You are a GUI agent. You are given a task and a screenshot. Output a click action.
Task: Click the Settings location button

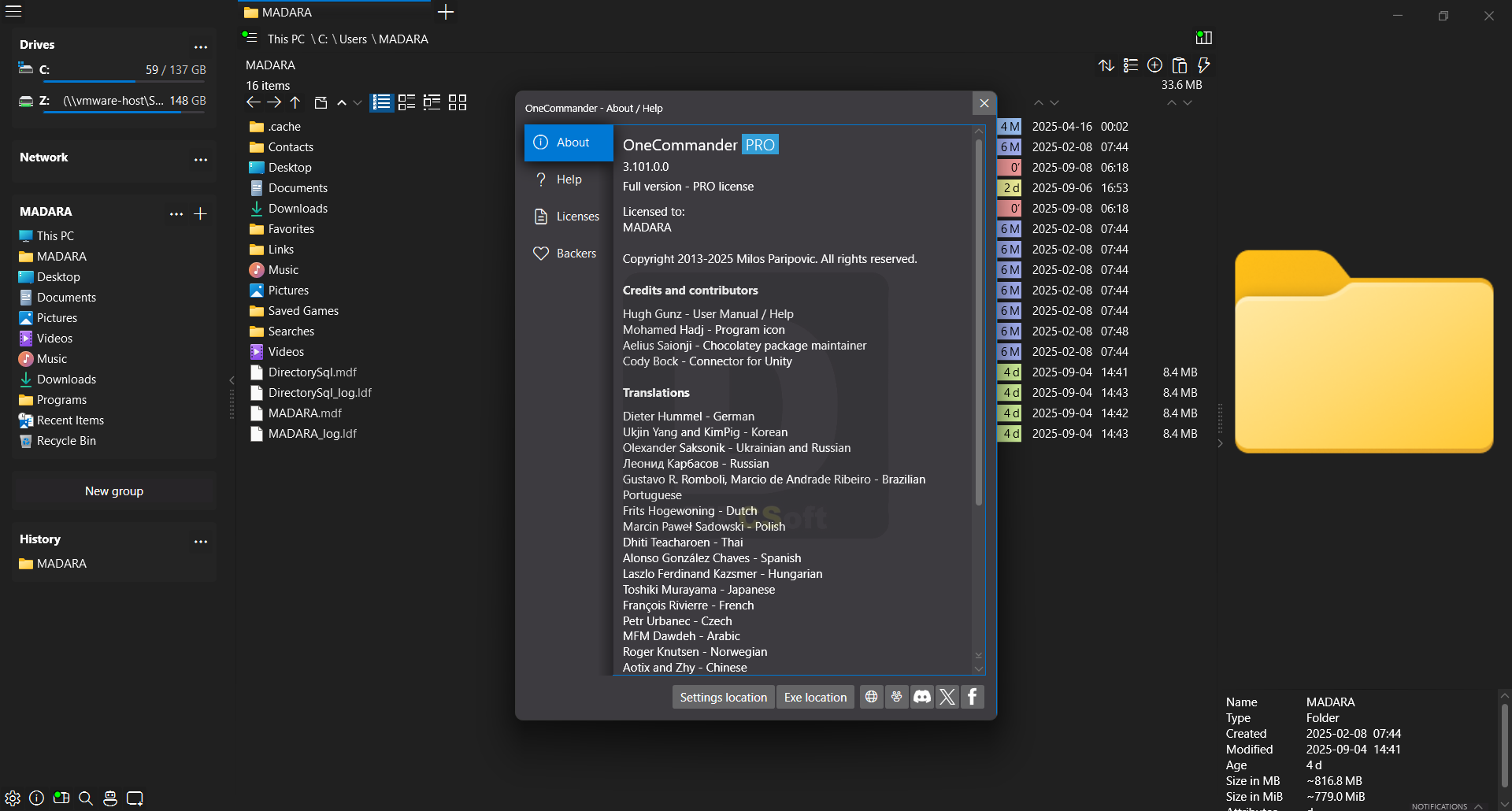(x=723, y=697)
